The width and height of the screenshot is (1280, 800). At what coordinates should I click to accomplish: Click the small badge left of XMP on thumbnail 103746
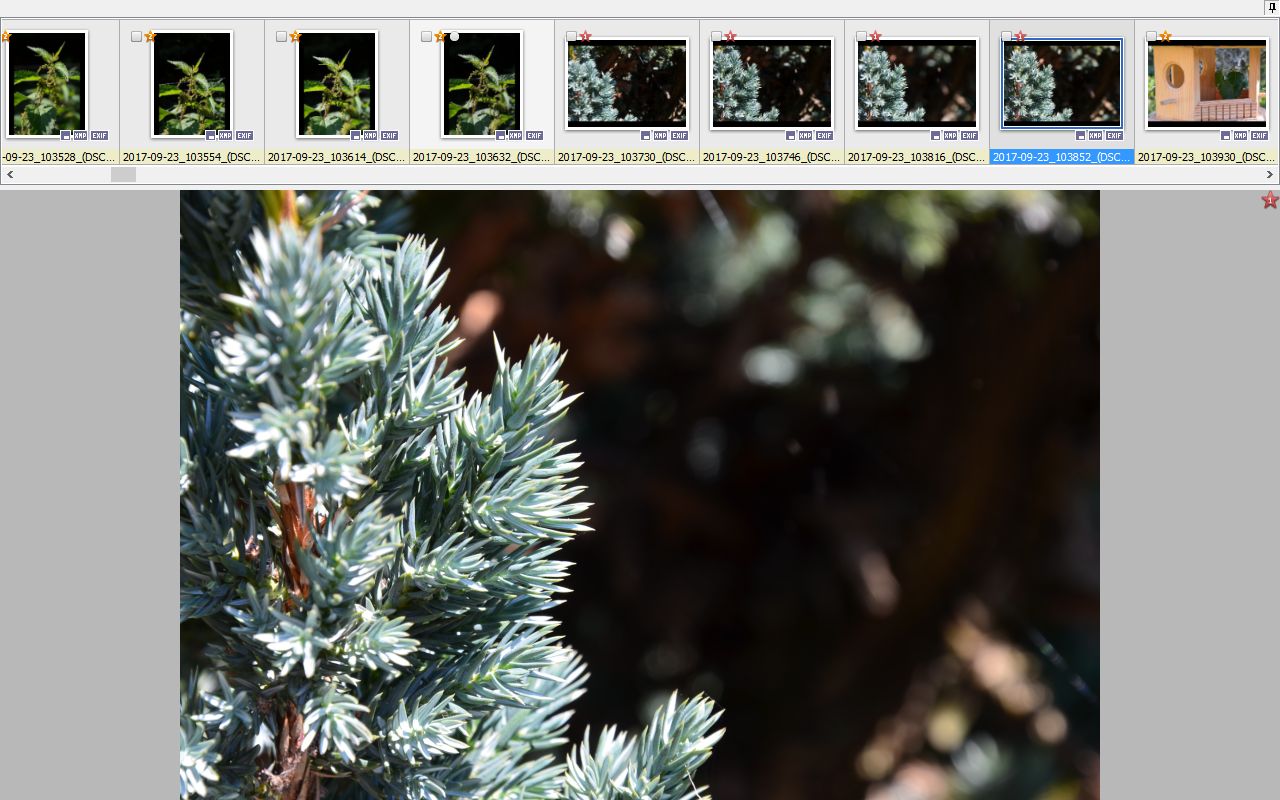(x=791, y=136)
